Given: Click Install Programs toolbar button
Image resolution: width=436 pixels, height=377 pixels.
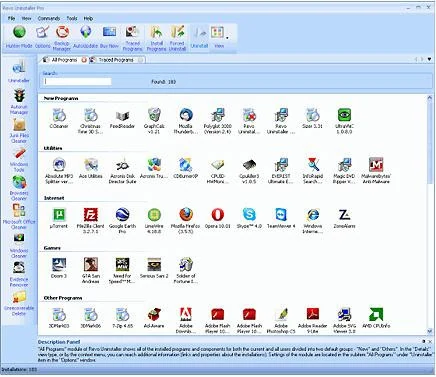Looking at the screenshot, I should coord(156,38).
